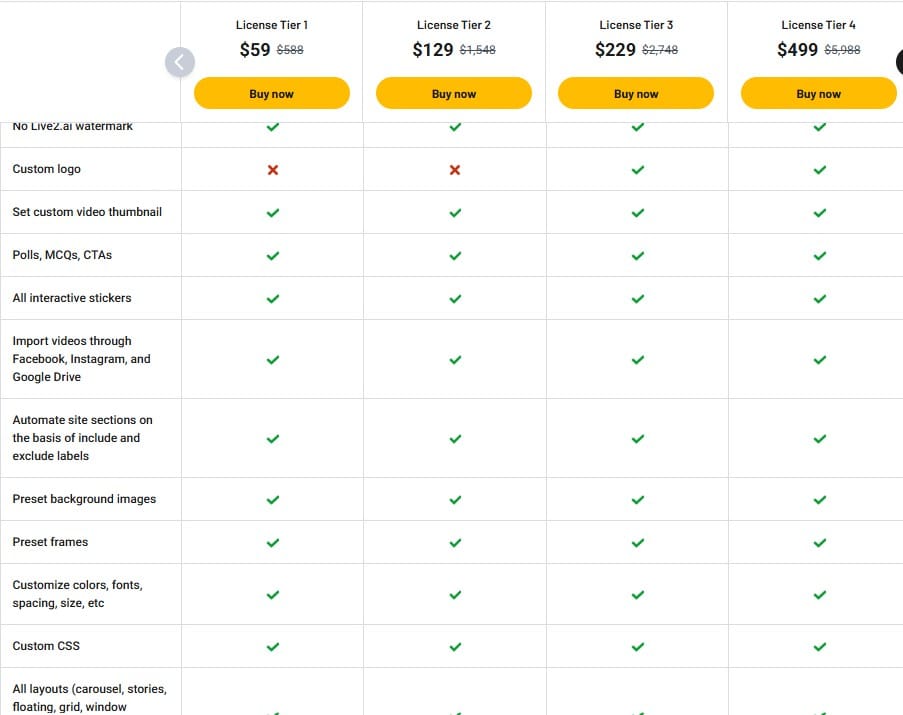
Task: Select the License Tier 4 column header
Action: (x=818, y=24)
